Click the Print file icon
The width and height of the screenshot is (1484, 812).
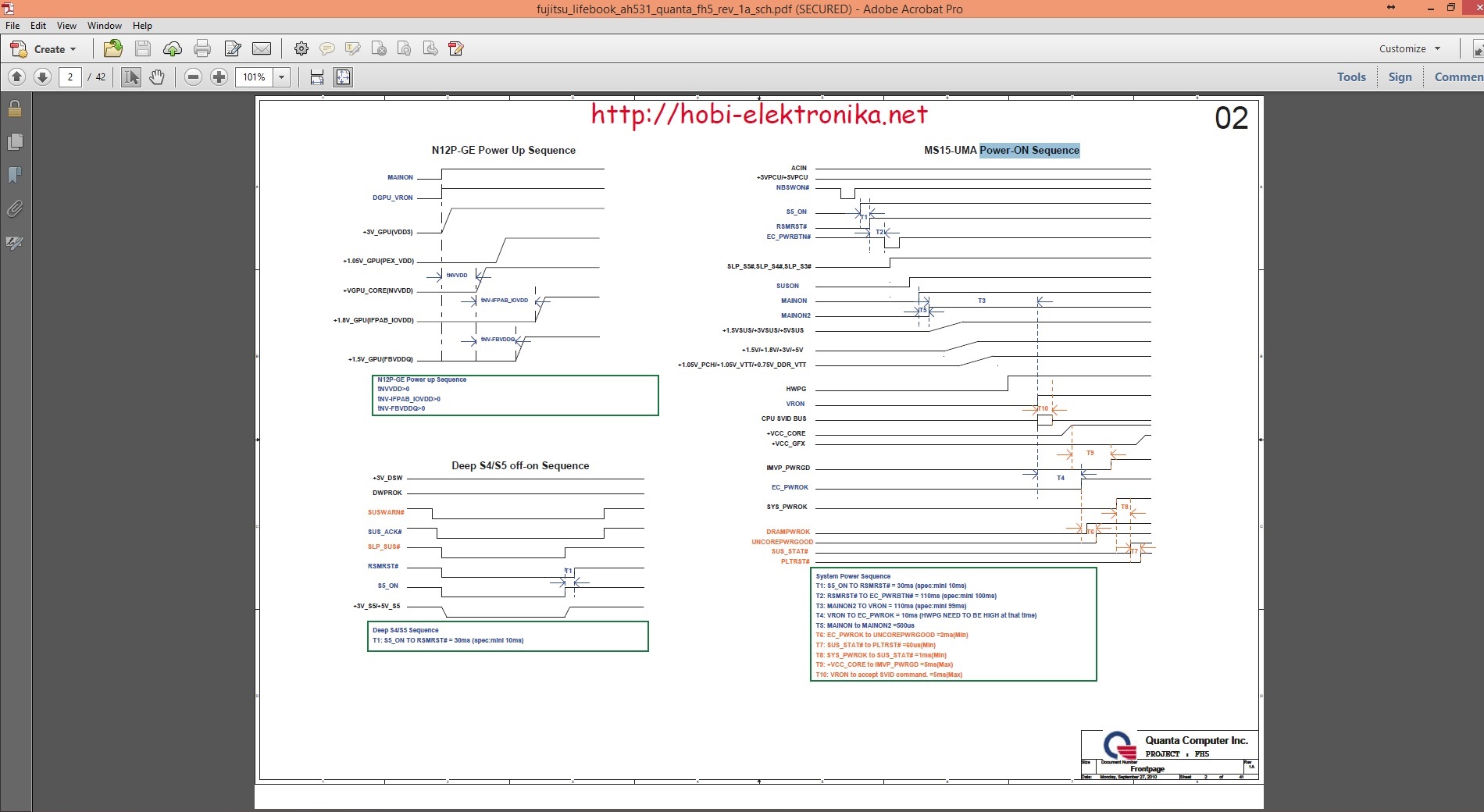[202, 49]
